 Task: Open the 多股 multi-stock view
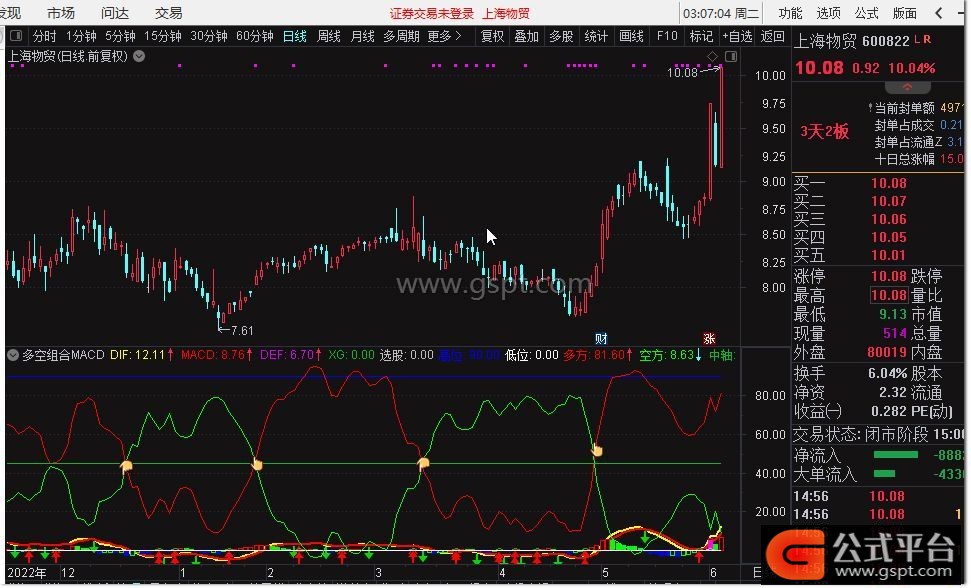(x=561, y=37)
